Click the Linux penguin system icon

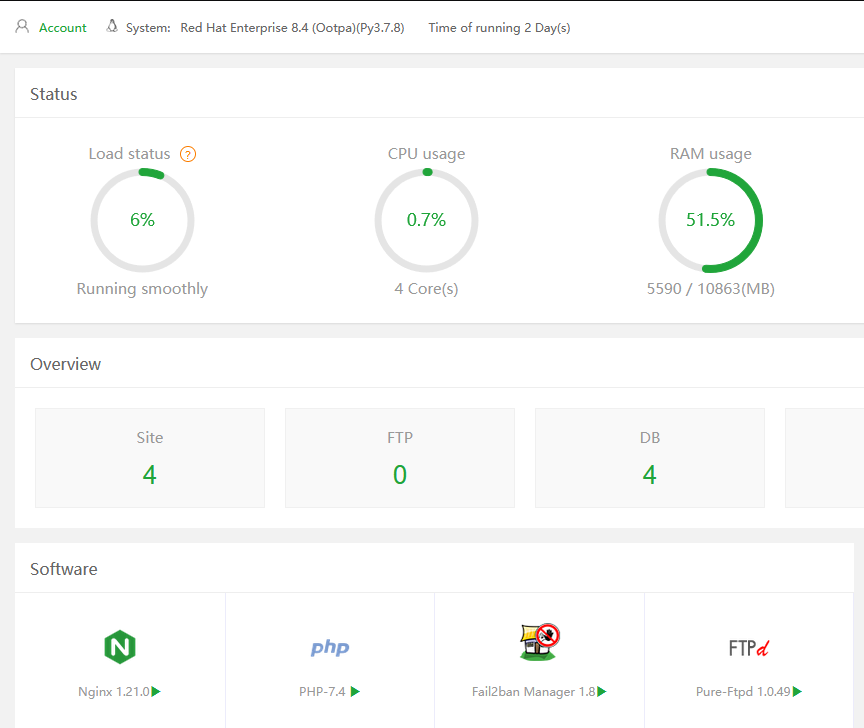(x=112, y=27)
